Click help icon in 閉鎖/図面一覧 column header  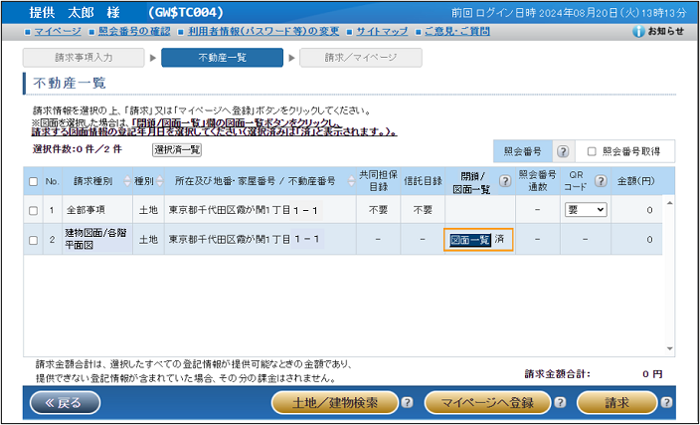coord(505,181)
